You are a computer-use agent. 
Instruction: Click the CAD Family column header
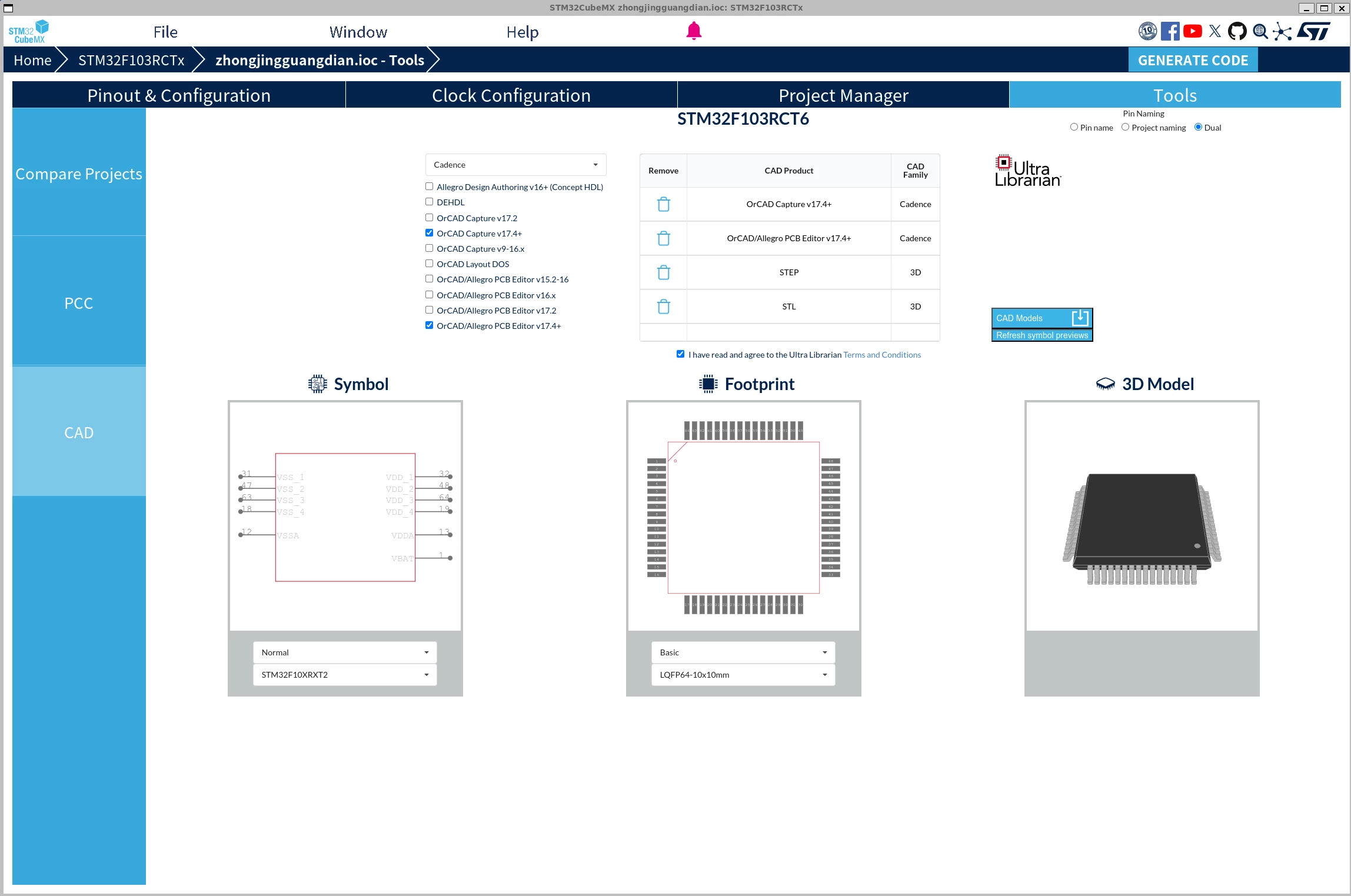(x=915, y=171)
